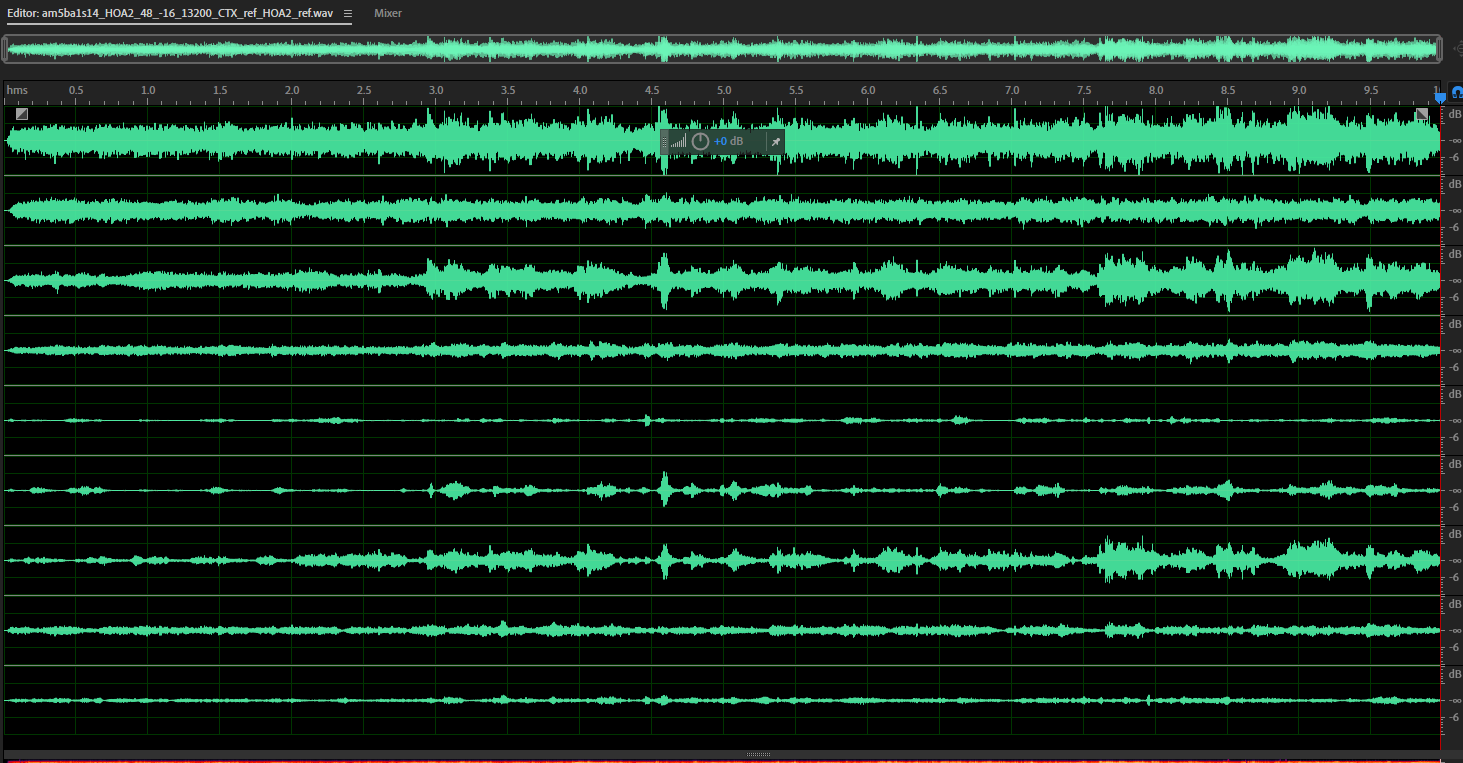Screen dimensions: 1463x763
Task: Click the fade-in handle at waveform top-left
Action: pyautogui.click(x=22, y=114)
